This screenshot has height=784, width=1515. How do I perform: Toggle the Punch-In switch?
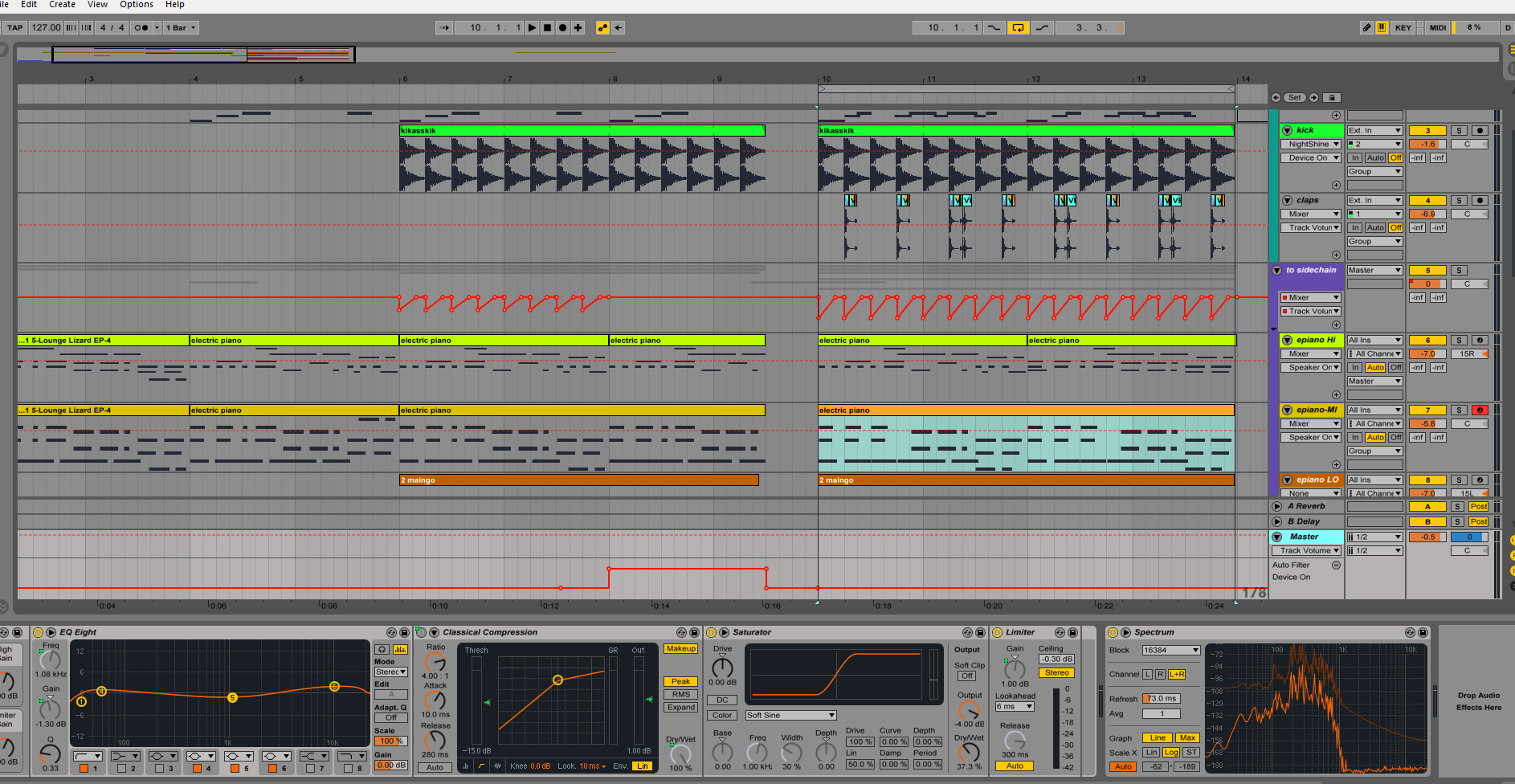[994, 27]
